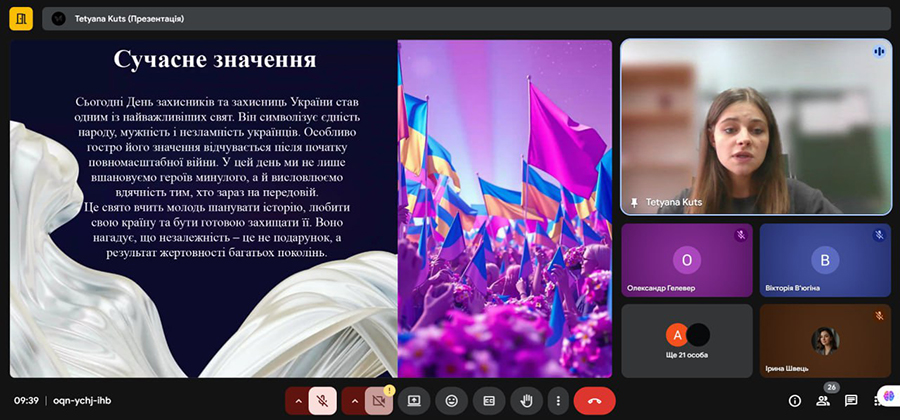Image resolution: width=900 pixels, height=420 pixels.
Task: Open the Tetyana Kuts presentation avatar icon
Action: [x=59, y=19]
